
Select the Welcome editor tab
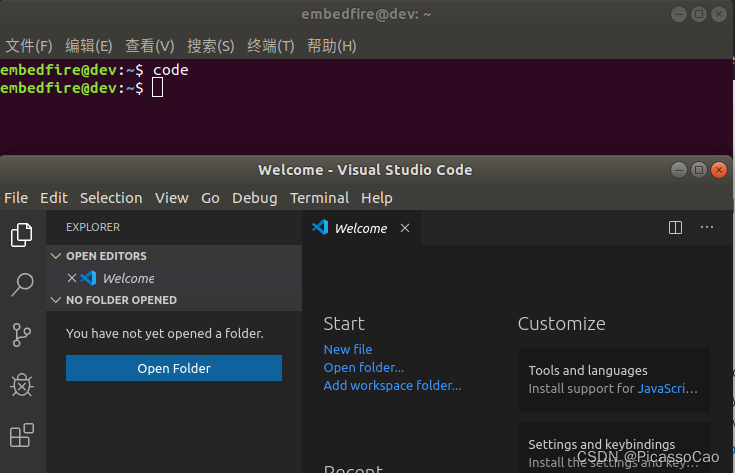tap(361, 228)
